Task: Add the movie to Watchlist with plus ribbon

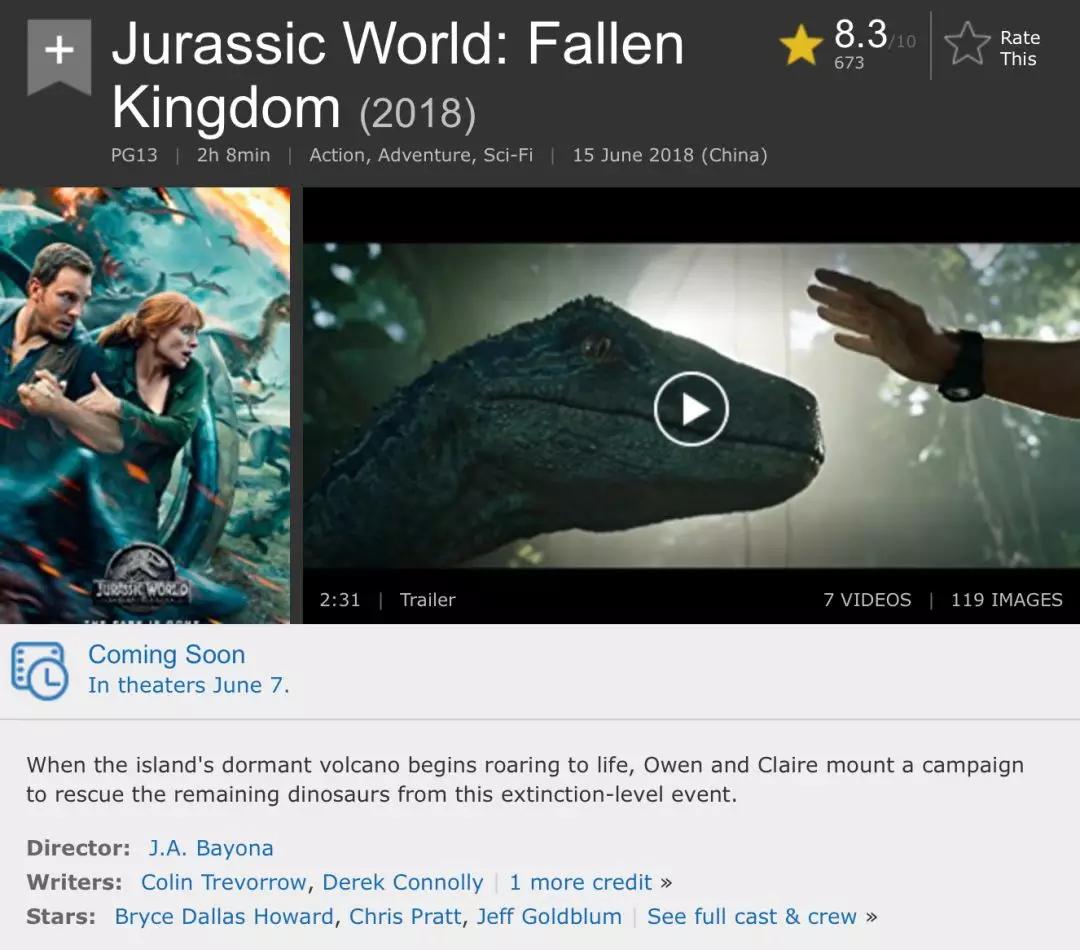Action: pyautogui.click(x=59, y=56)
